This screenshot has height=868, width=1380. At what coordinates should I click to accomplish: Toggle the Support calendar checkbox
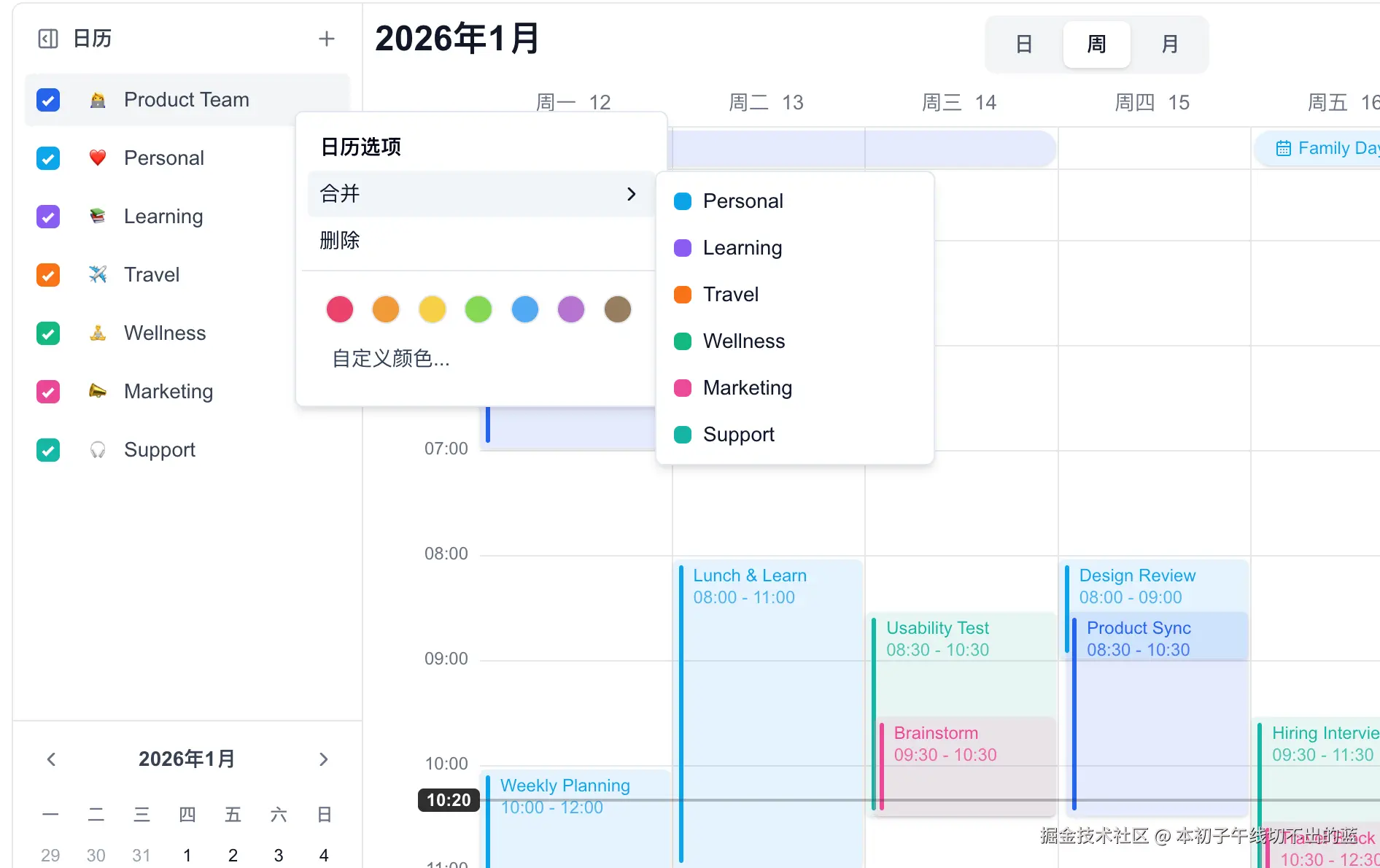pos(48,450)
